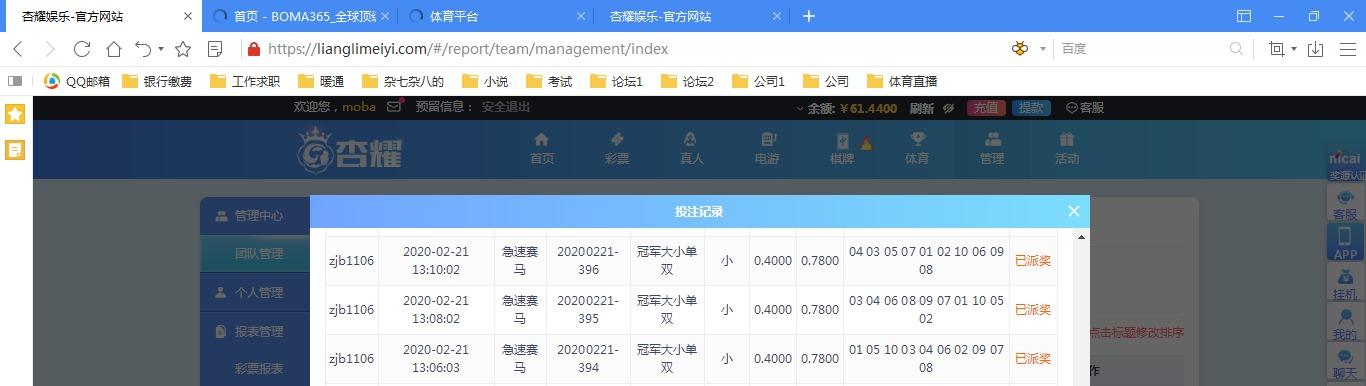Toggle balance visibility eye icon next to 刷新

click(948, 108)
